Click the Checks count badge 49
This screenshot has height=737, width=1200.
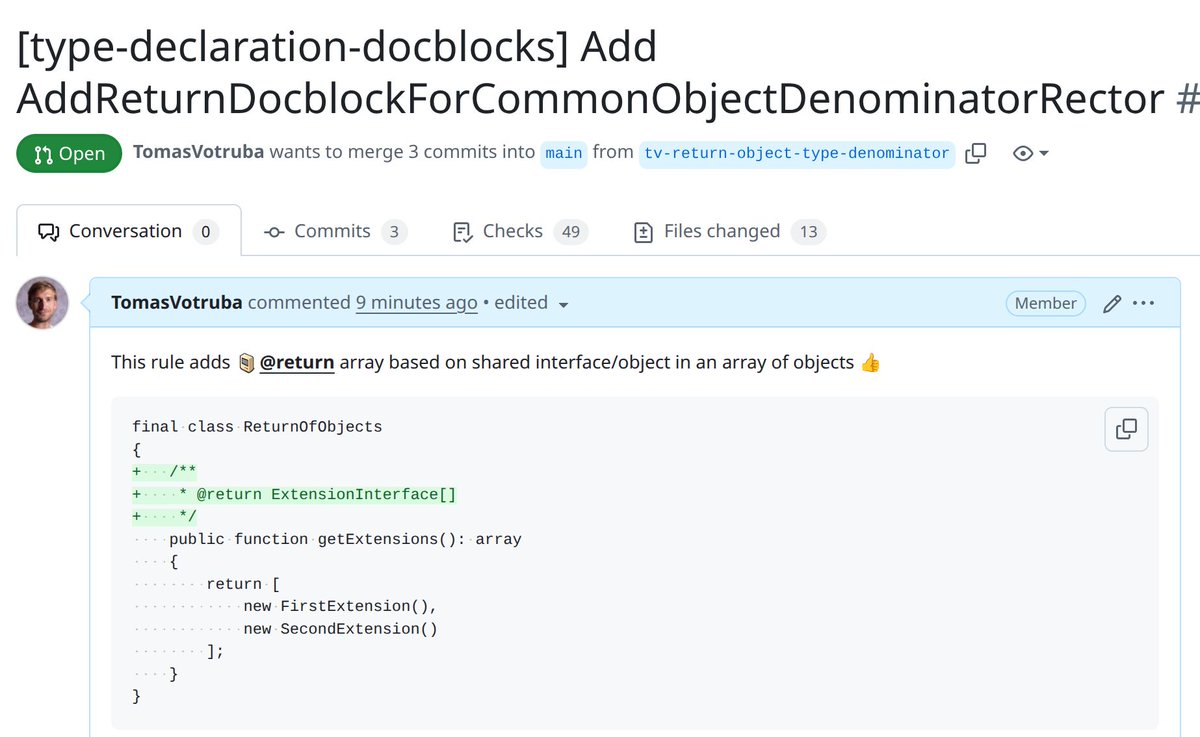[571, 232]
